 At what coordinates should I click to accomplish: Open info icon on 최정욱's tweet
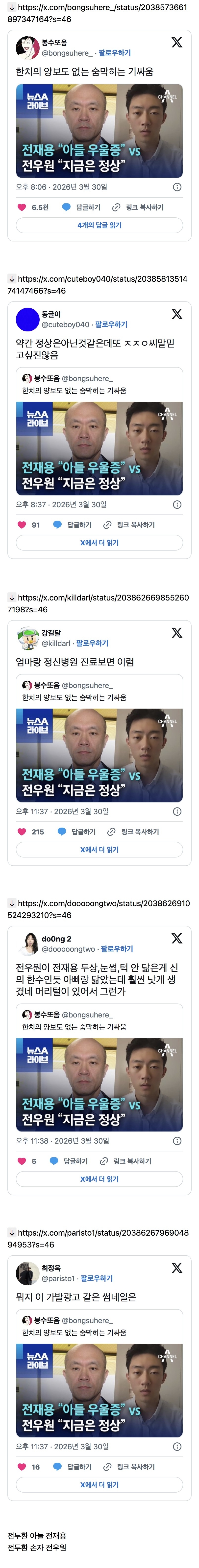(x=177, y=1446)
